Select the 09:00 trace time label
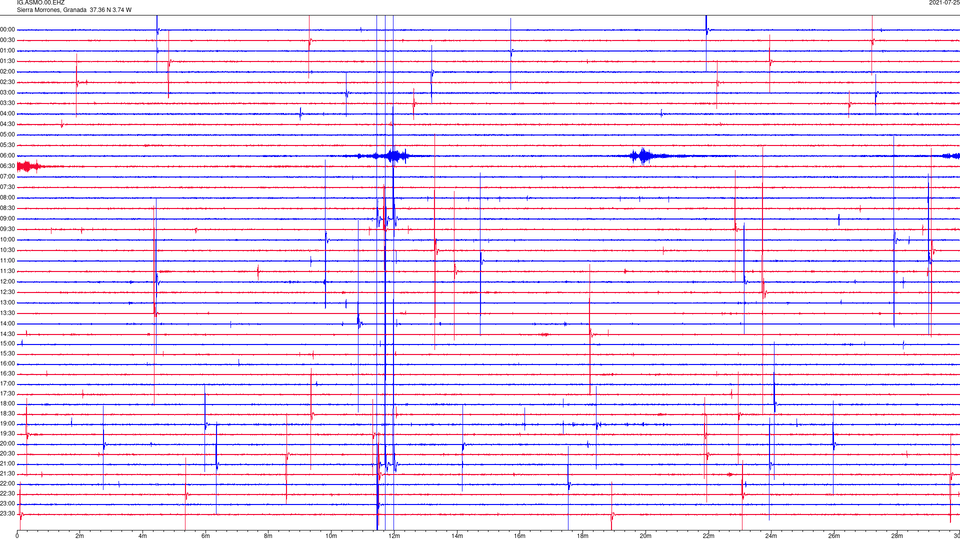Screen dimensions: 960x540 (8, 219)
